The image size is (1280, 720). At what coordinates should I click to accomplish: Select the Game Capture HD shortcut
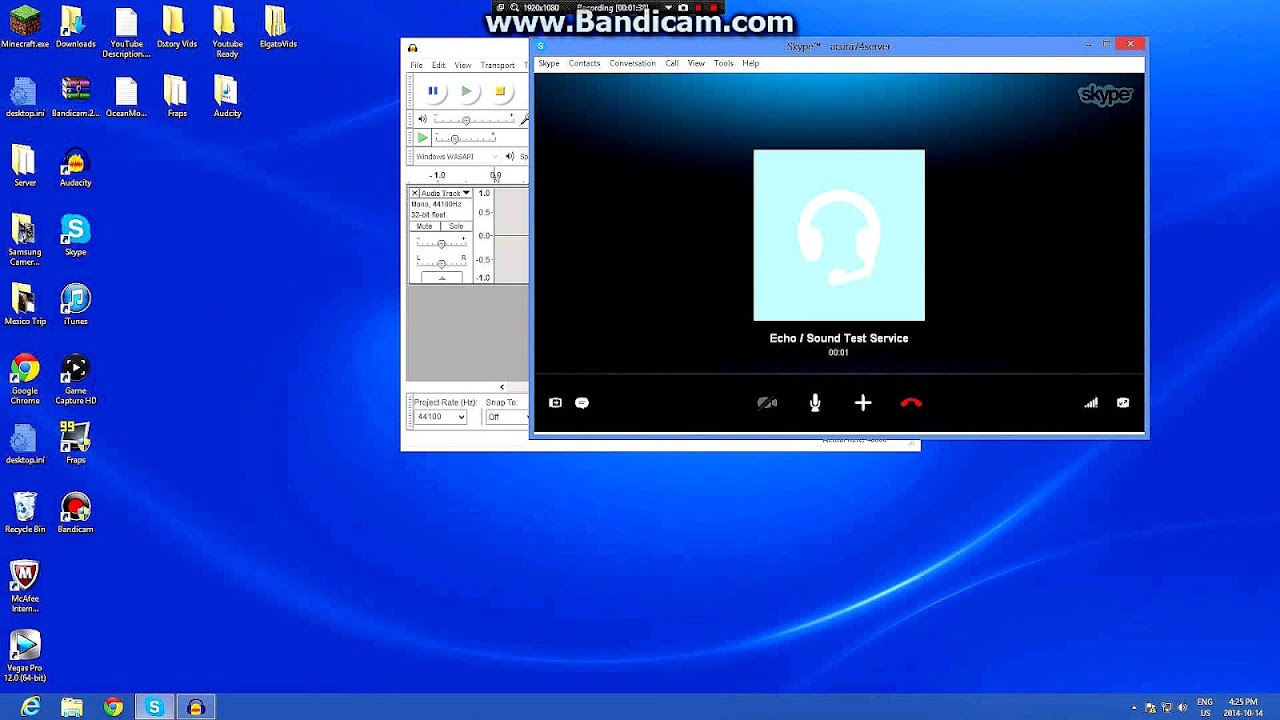75,379
